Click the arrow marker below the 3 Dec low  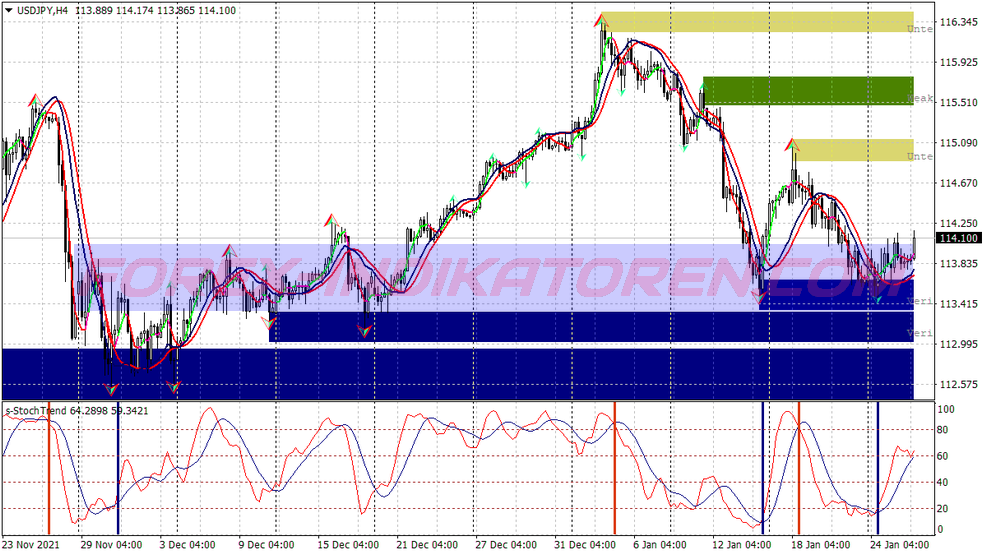(173, 387)
